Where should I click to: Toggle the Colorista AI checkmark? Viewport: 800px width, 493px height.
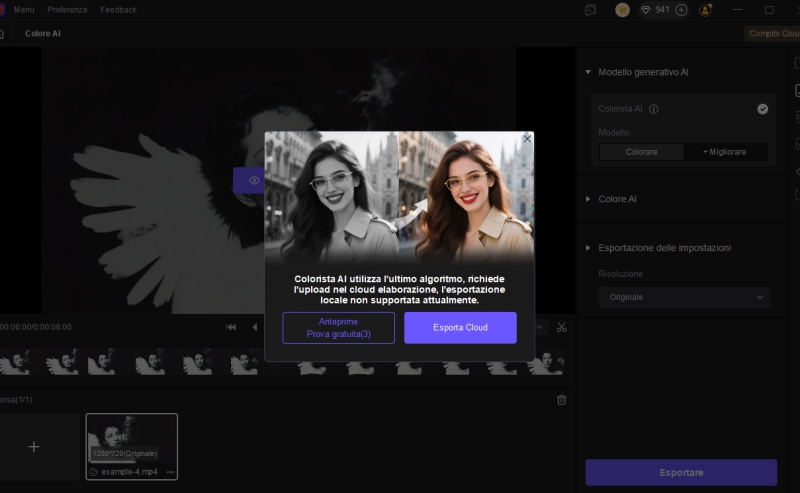coord(763,109)
